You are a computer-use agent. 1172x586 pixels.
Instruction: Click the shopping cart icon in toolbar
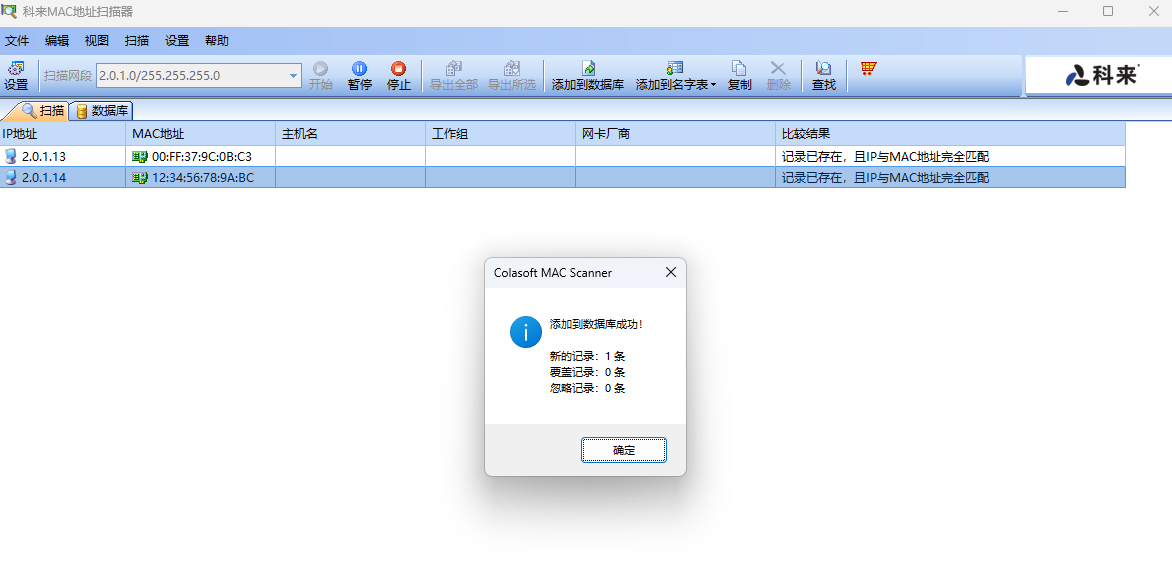pos(868,69)
